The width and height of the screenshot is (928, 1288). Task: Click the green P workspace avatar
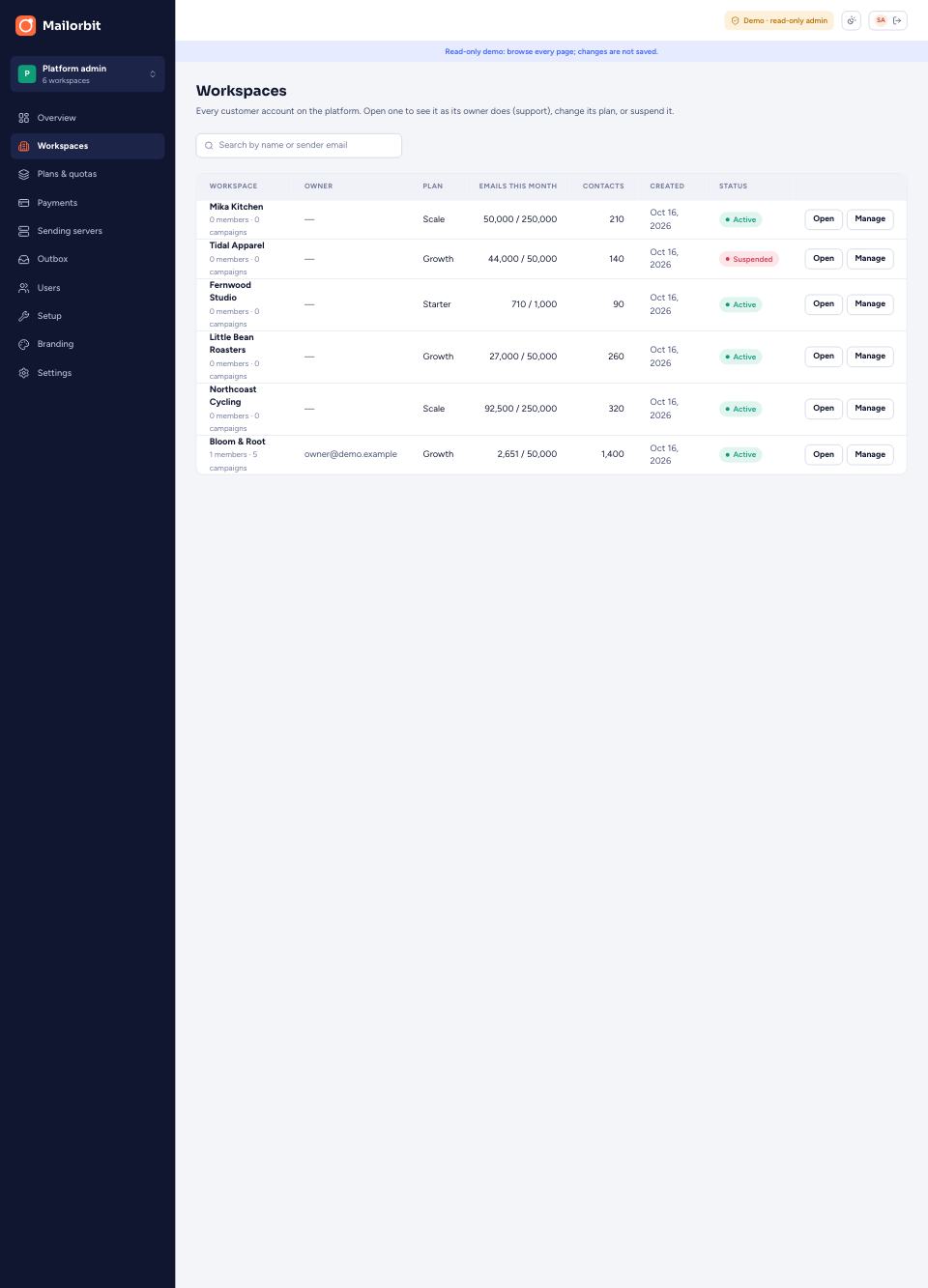(x=27, y=73)
